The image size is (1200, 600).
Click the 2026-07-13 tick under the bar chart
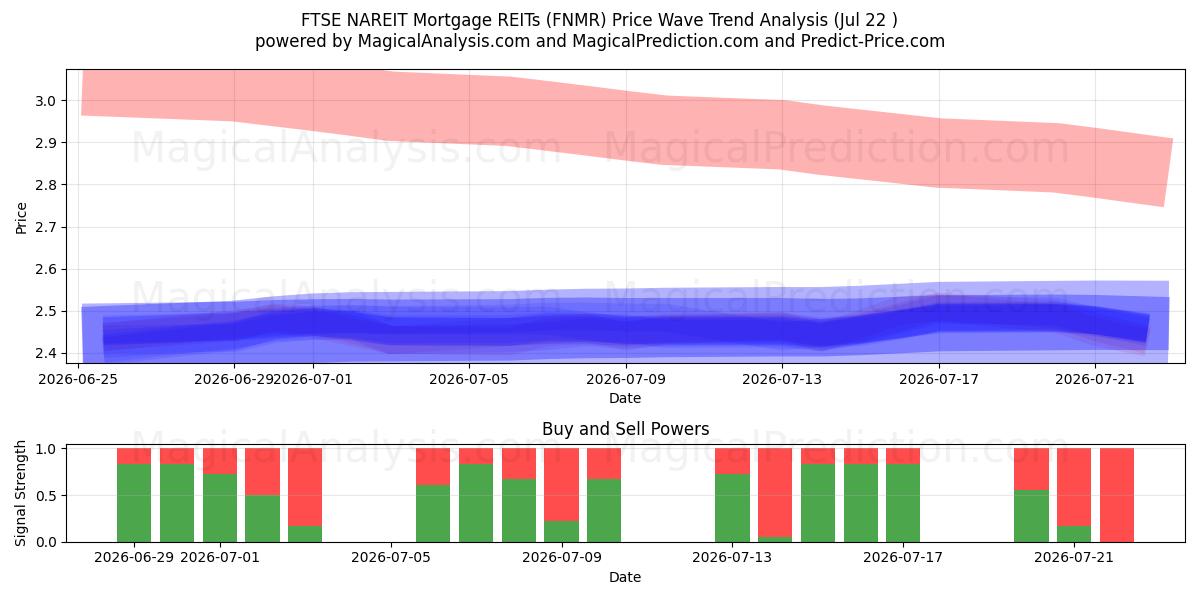(733, 558)
